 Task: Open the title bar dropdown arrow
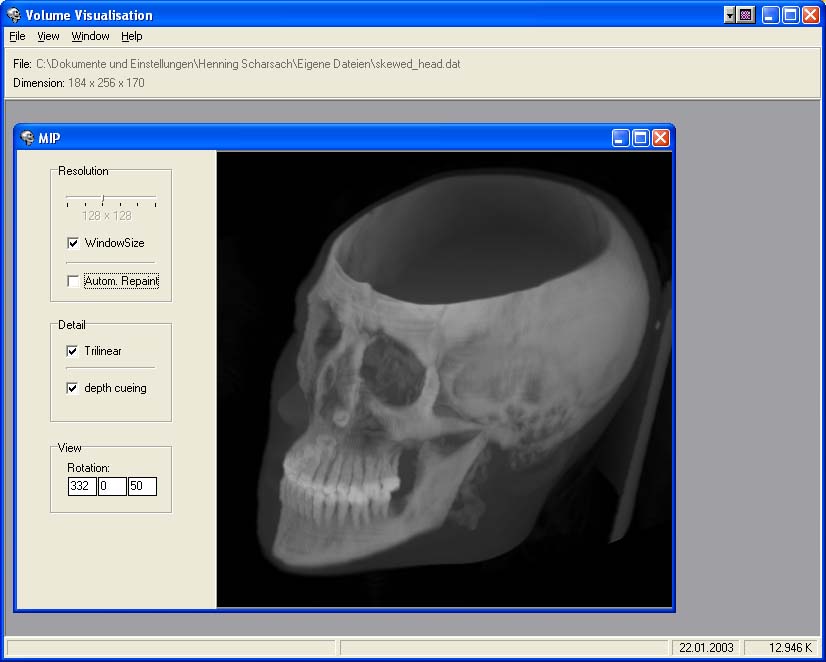[731, 15]
